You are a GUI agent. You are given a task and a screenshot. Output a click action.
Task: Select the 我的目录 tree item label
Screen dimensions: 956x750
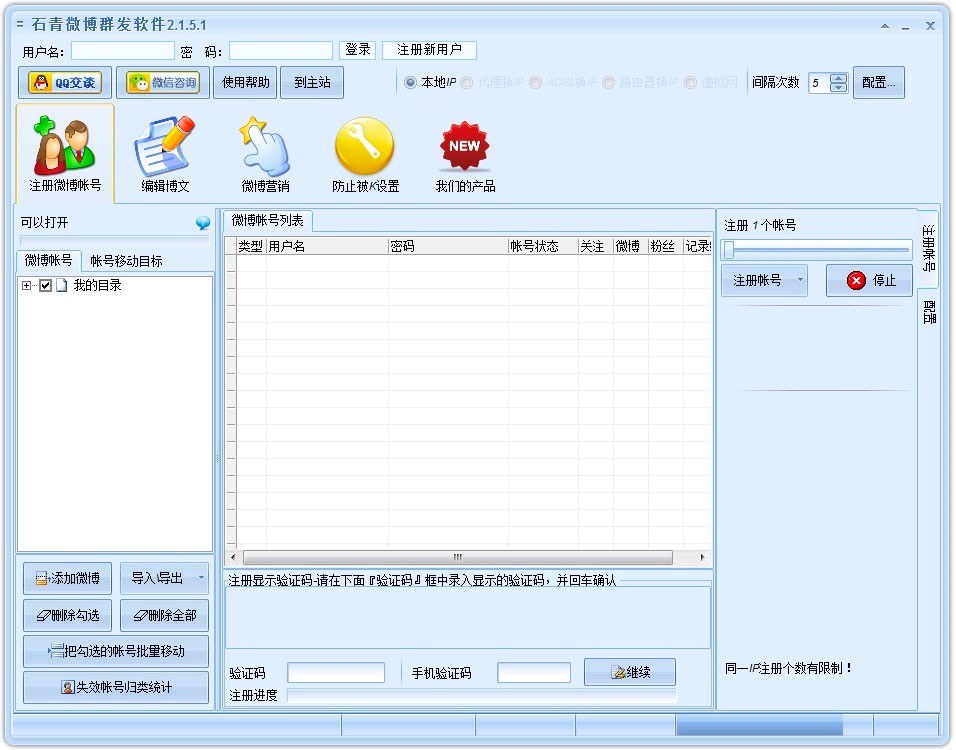98,285
